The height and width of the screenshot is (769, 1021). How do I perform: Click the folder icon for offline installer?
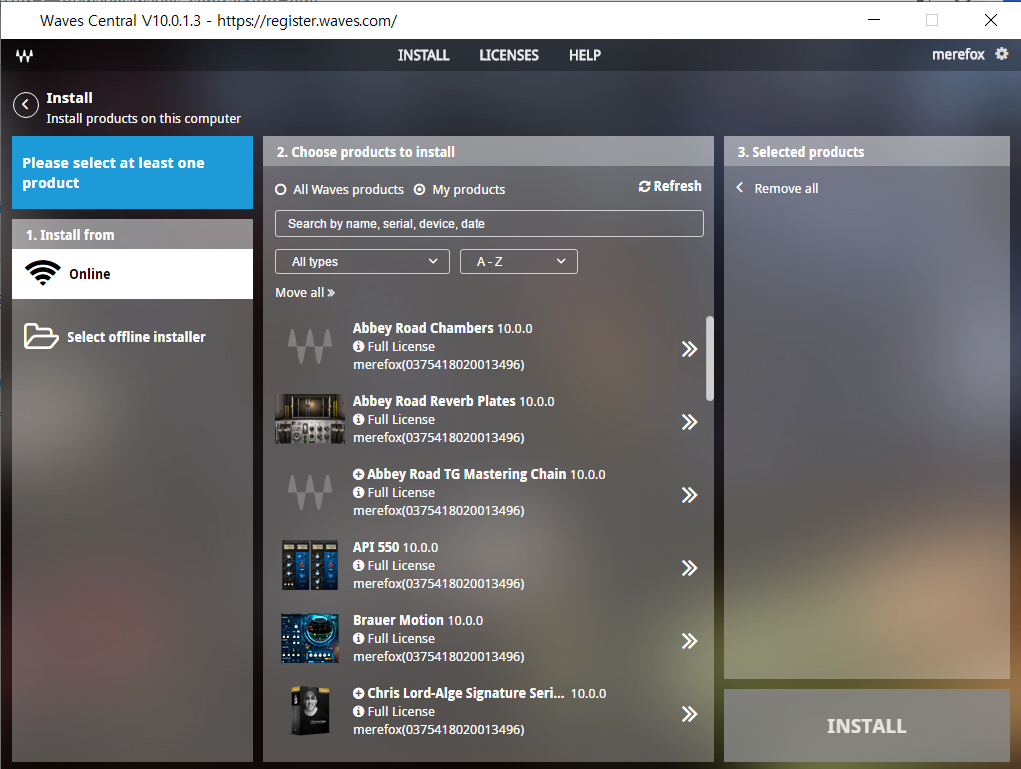click(41, 336)
